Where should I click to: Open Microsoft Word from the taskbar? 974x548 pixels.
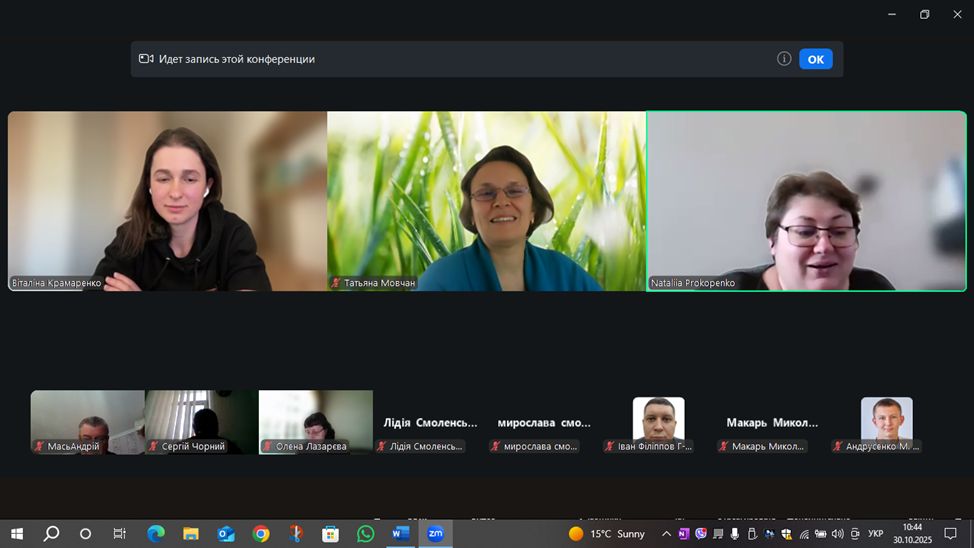click(400, 534)
